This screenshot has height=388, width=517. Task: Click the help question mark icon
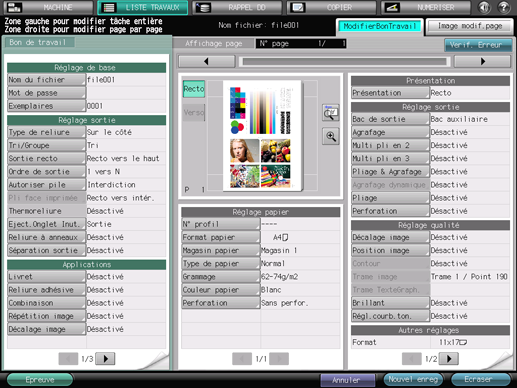[504, 7]
